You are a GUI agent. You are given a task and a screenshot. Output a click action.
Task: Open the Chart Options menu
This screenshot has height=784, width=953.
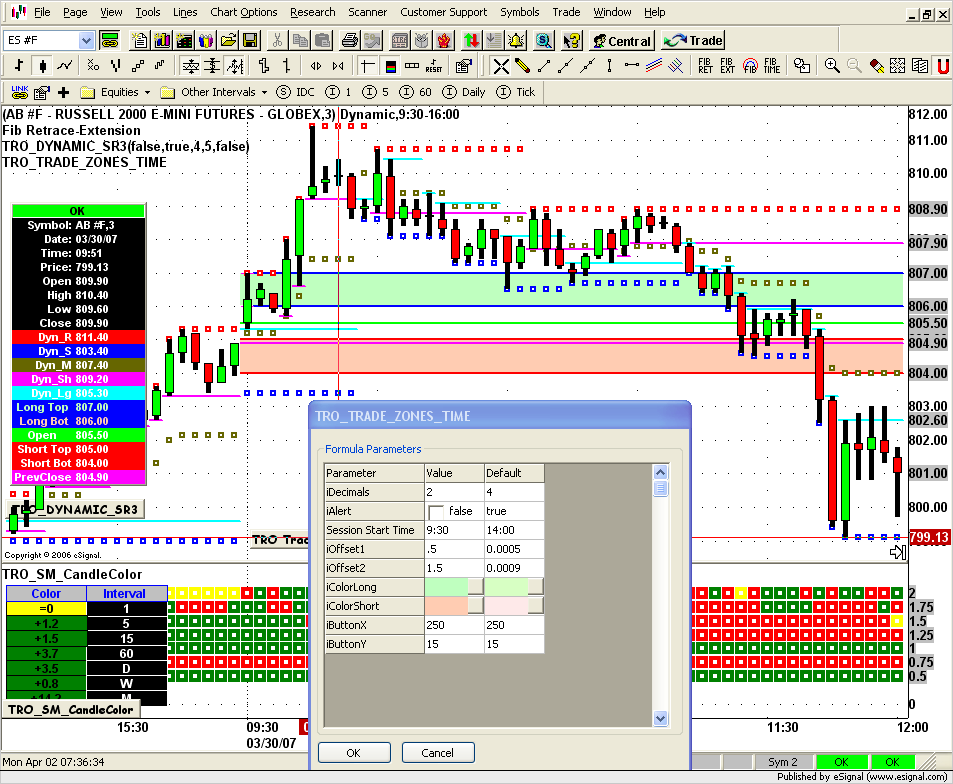[243, 12]
